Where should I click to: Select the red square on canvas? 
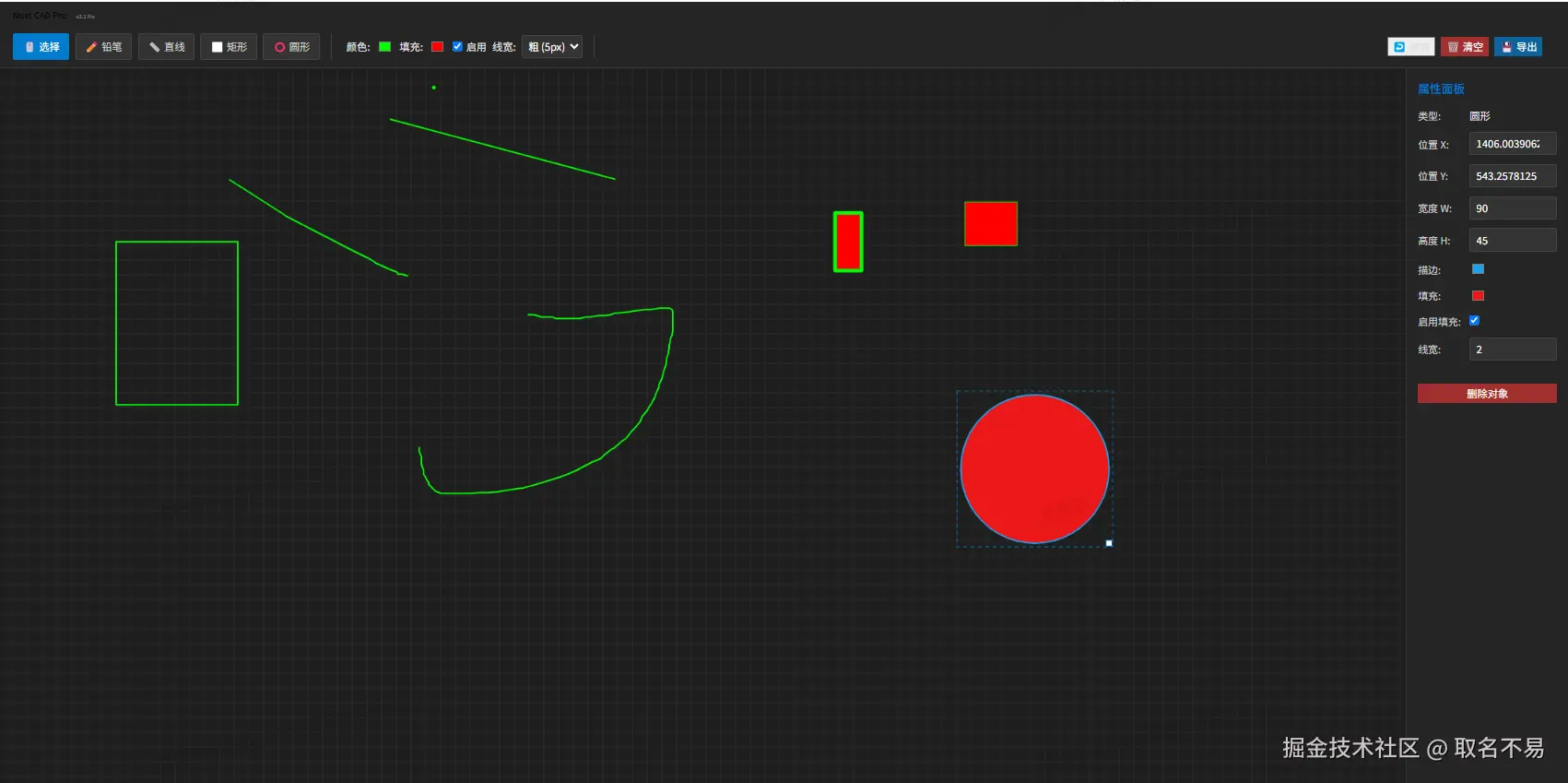coord(991,224)
